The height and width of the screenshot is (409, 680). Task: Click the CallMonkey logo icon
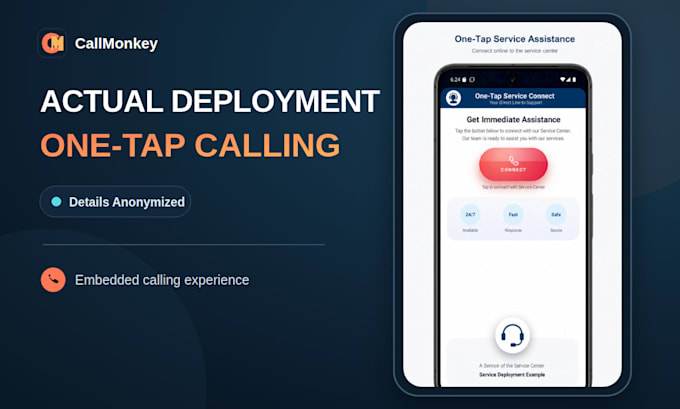point(52,43)
